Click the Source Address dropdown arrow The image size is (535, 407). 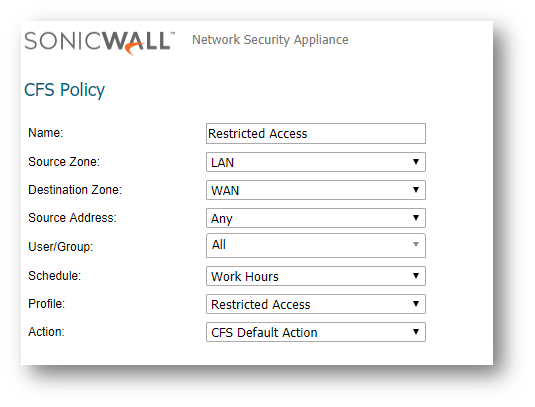click(416, 218)
